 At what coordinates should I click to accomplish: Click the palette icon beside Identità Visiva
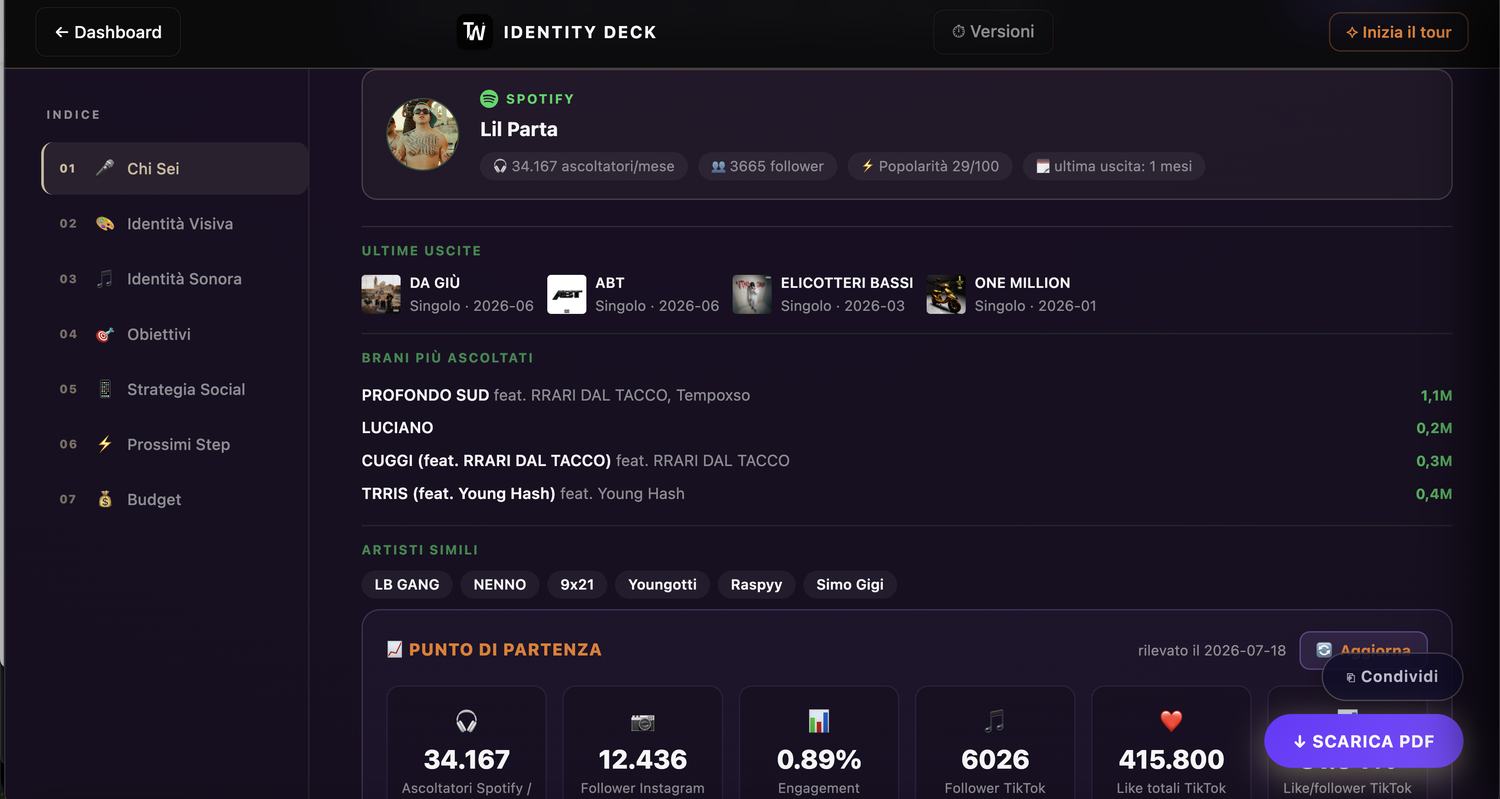pyautogui.click(x=105, y=223)
